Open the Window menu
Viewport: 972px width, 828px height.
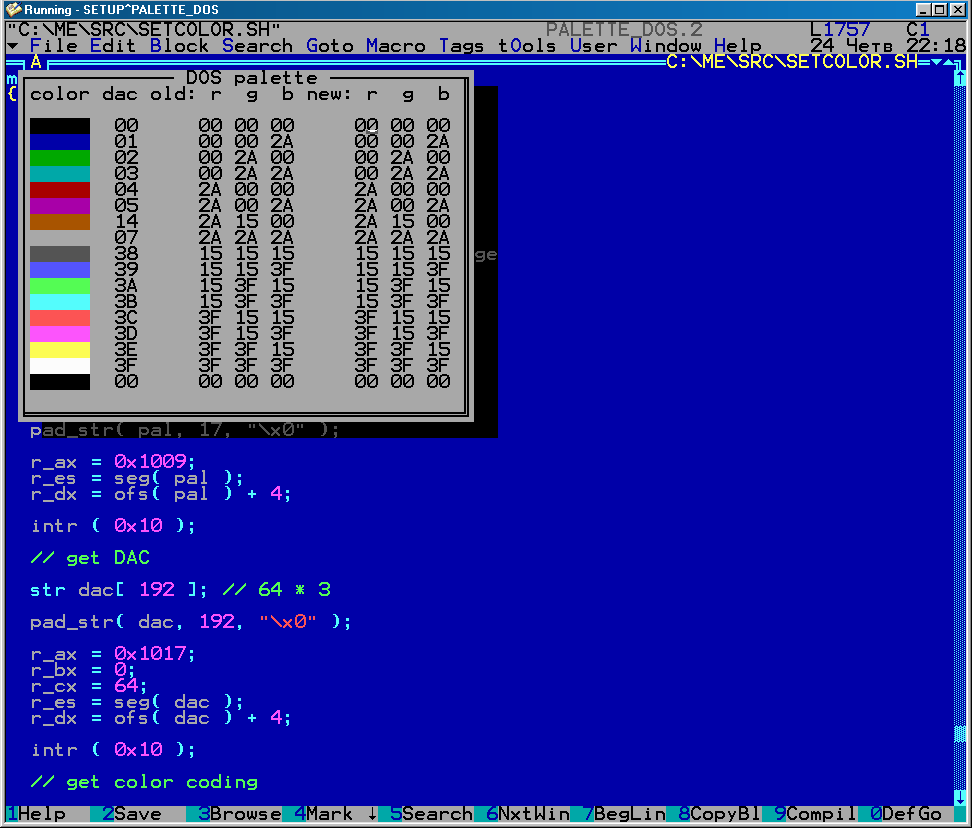point(665,46)
